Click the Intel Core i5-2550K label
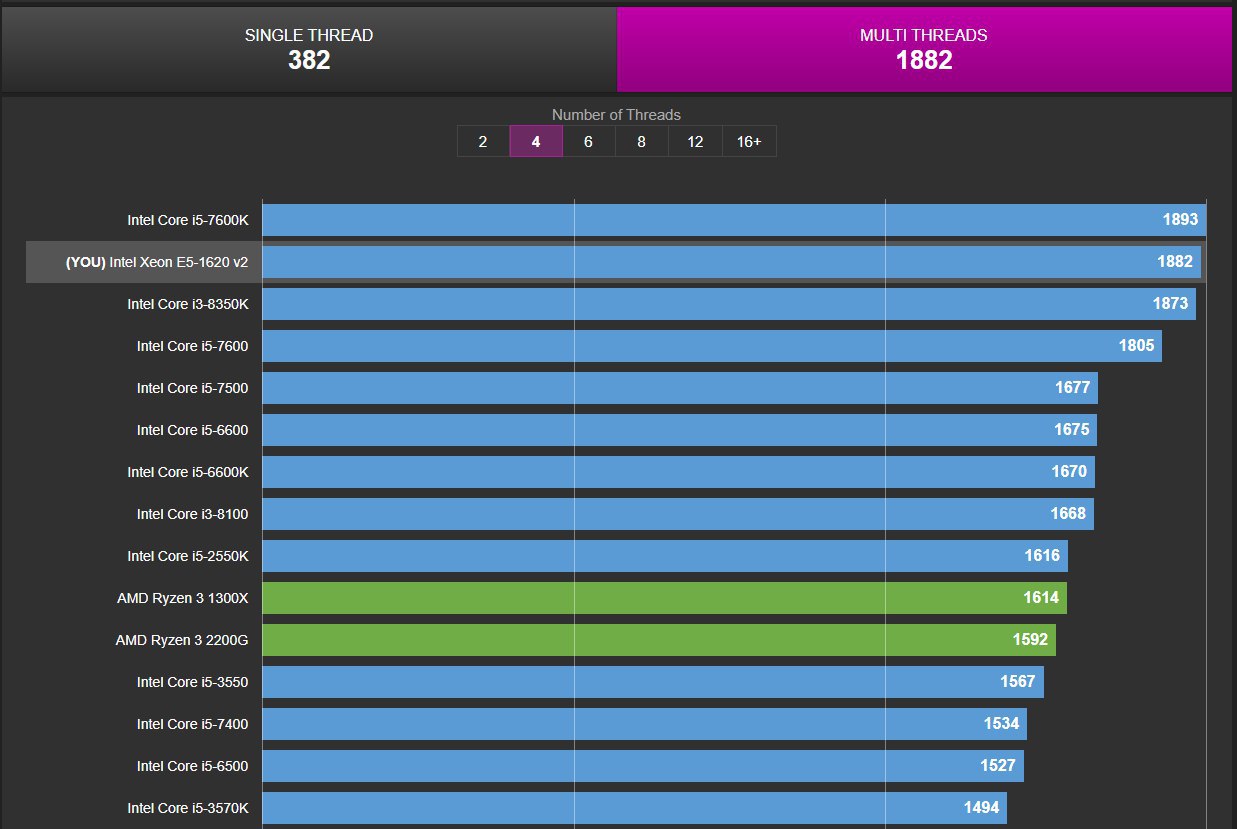1237x829 pixels. click(187, 556)
